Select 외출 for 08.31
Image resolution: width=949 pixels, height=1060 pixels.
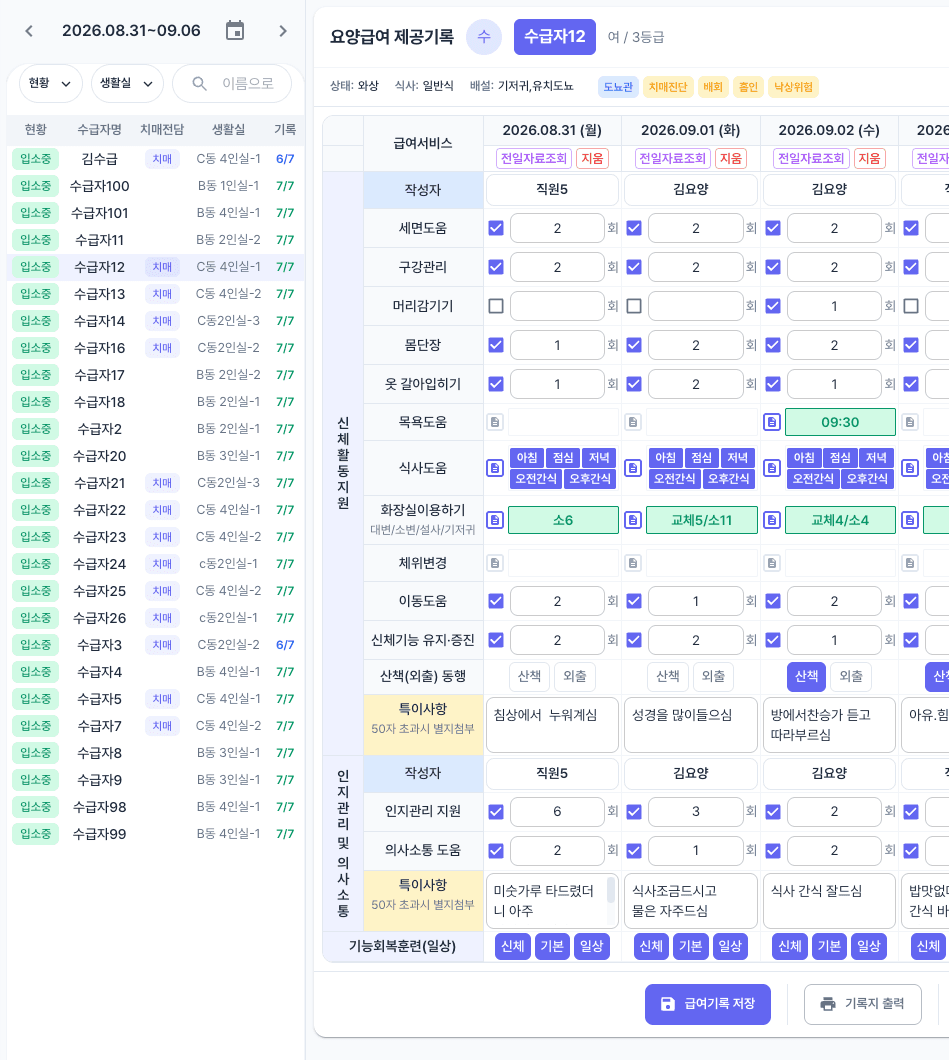tap(575, 676)
